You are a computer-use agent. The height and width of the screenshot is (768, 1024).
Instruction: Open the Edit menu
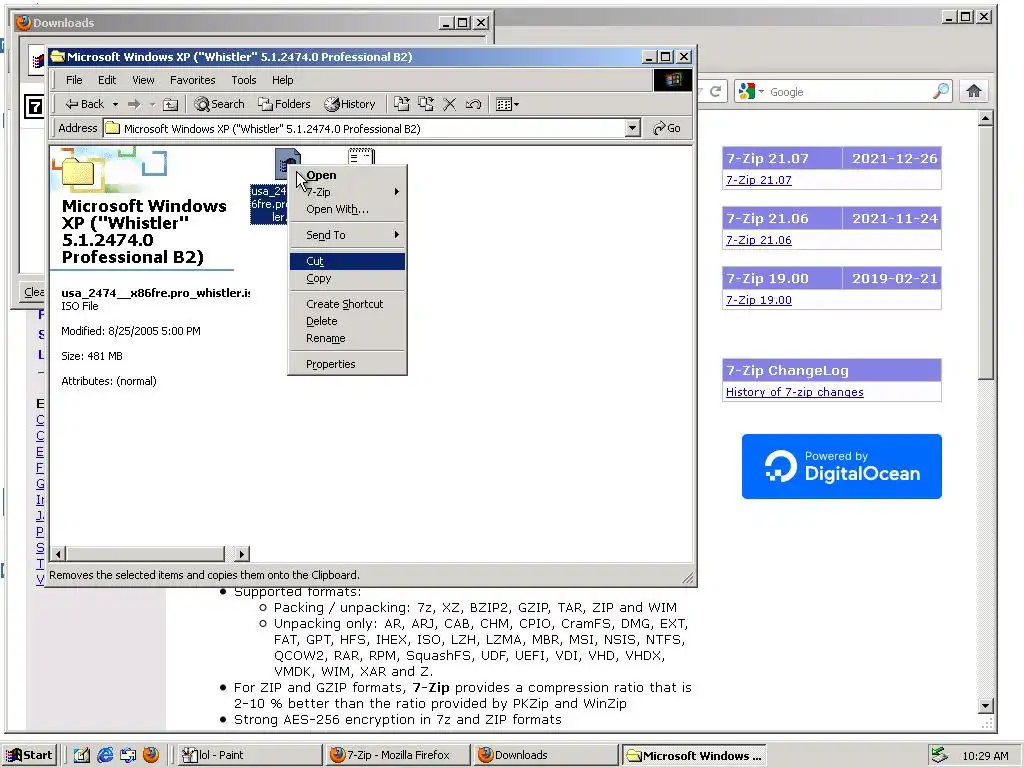(107, 80)
